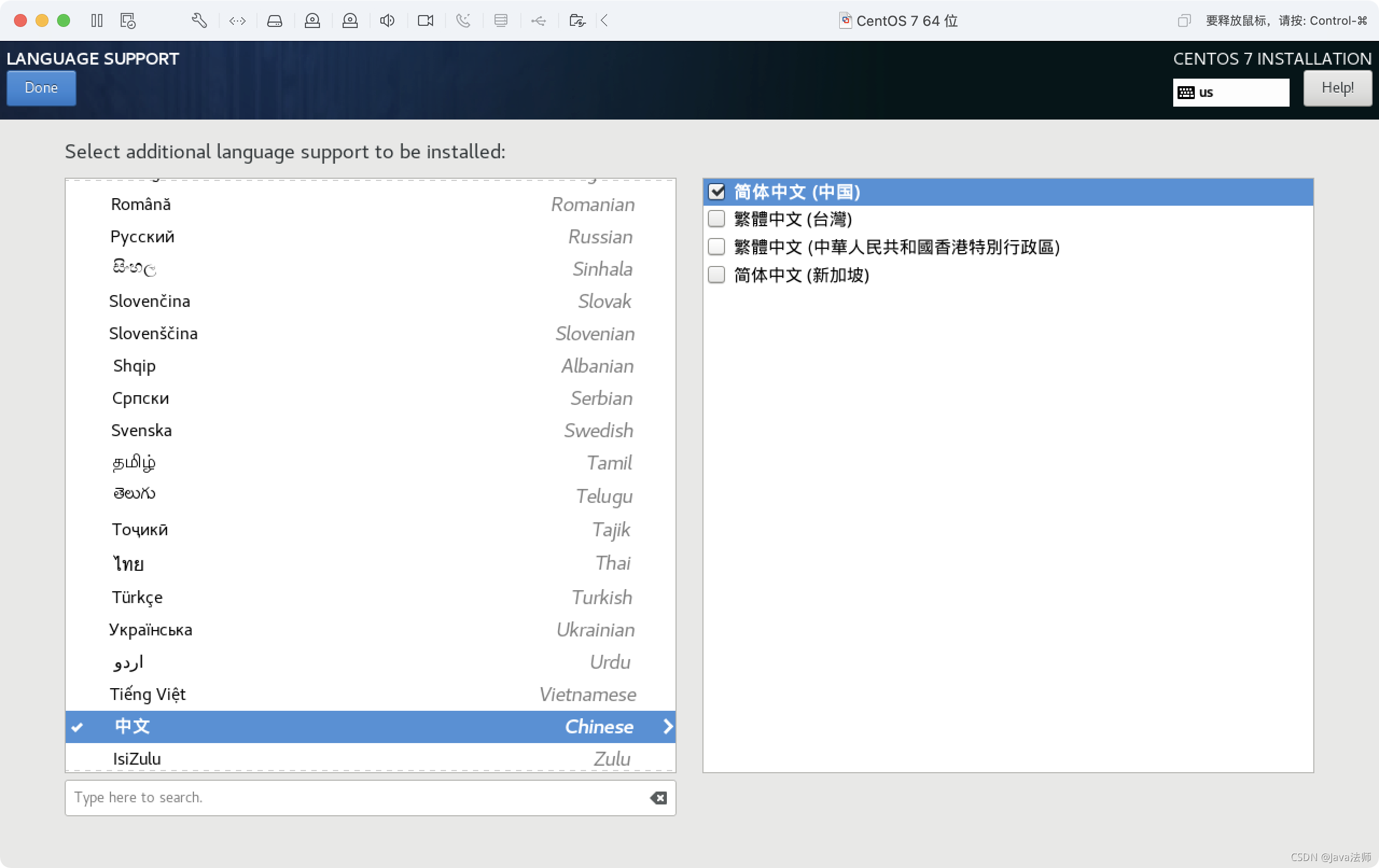The width and height of the screenshot is (1379, 868).
Task: Select the Tamil language row
Action: point(371,462)
